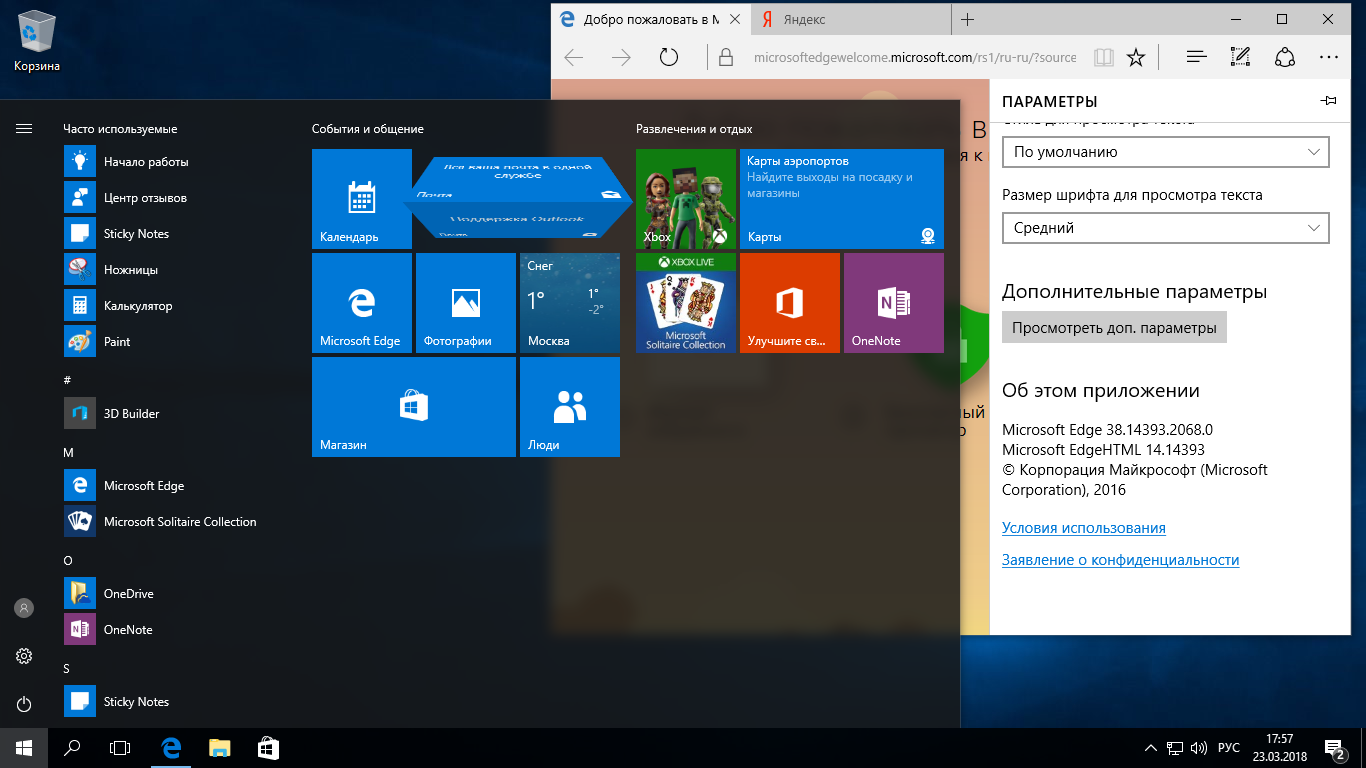Open Settings gear in Start sidebar
The width and height of the screenshot is (1366, 768).
click(24, 656)
